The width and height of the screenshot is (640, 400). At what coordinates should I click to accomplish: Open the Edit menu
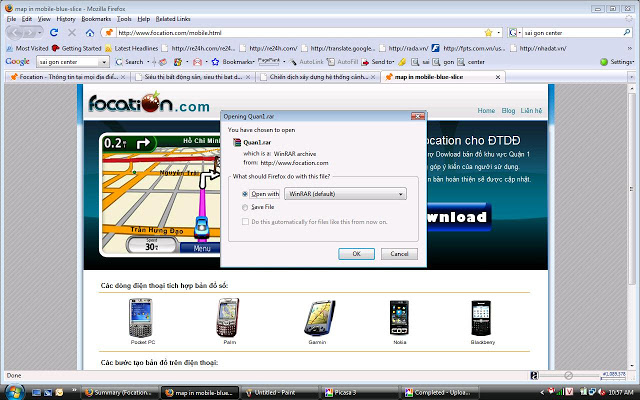pos(27,19)
